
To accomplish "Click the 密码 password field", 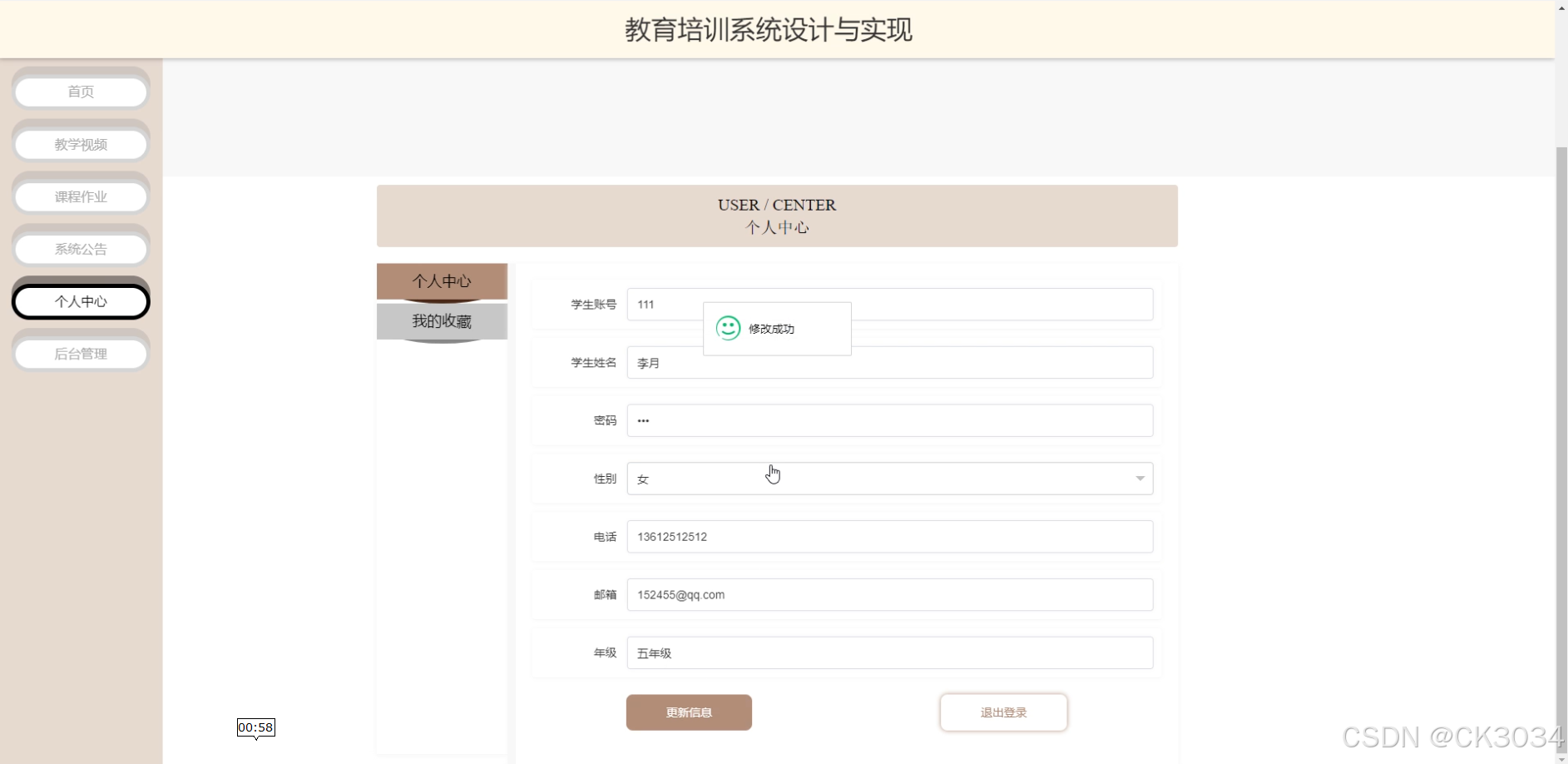I will pyautogui.click(x=890, y=420).
